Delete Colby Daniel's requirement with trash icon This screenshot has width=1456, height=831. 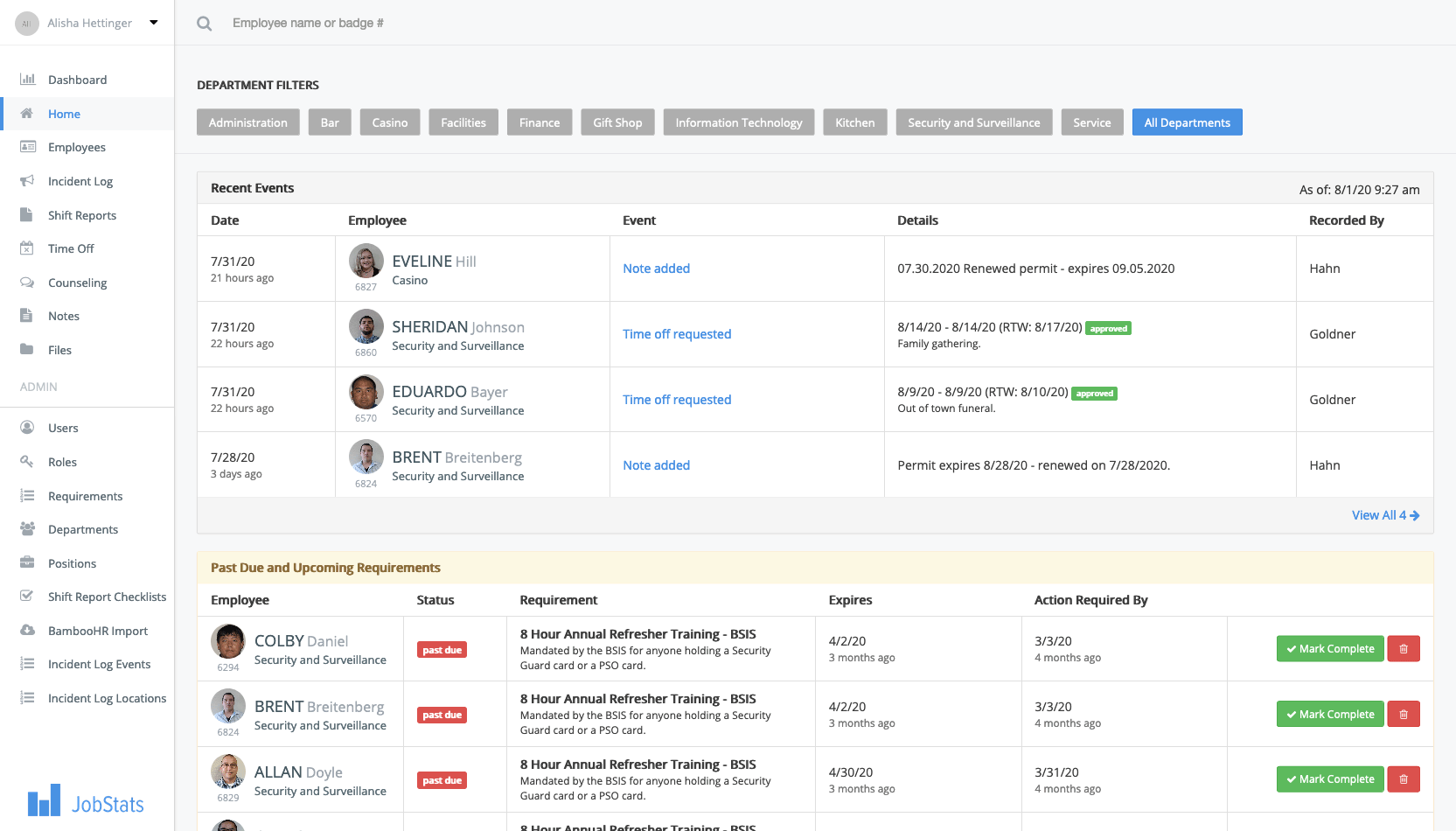pyautogui.click(x=1404, y=649)
